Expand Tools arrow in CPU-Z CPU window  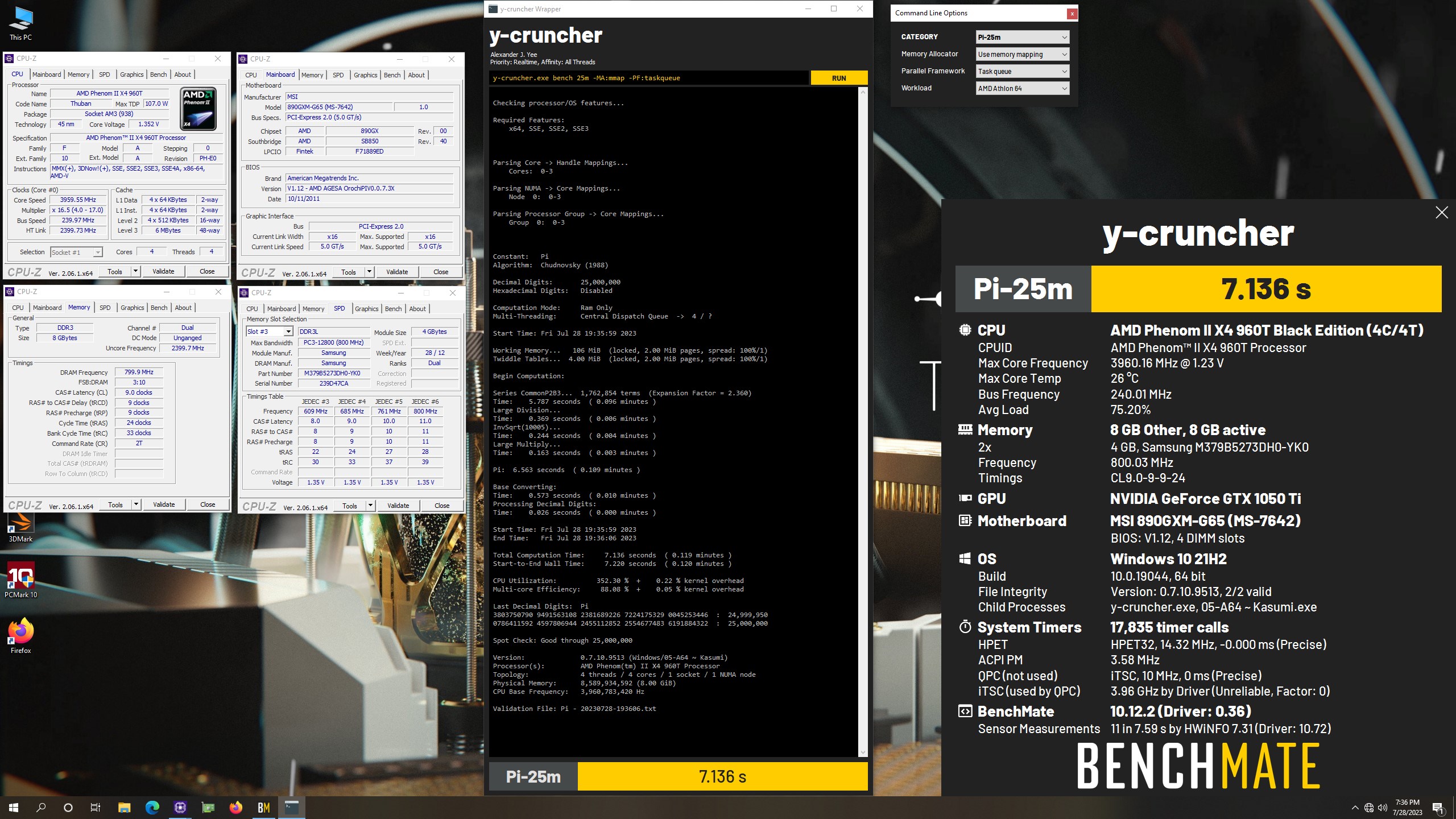135,271
